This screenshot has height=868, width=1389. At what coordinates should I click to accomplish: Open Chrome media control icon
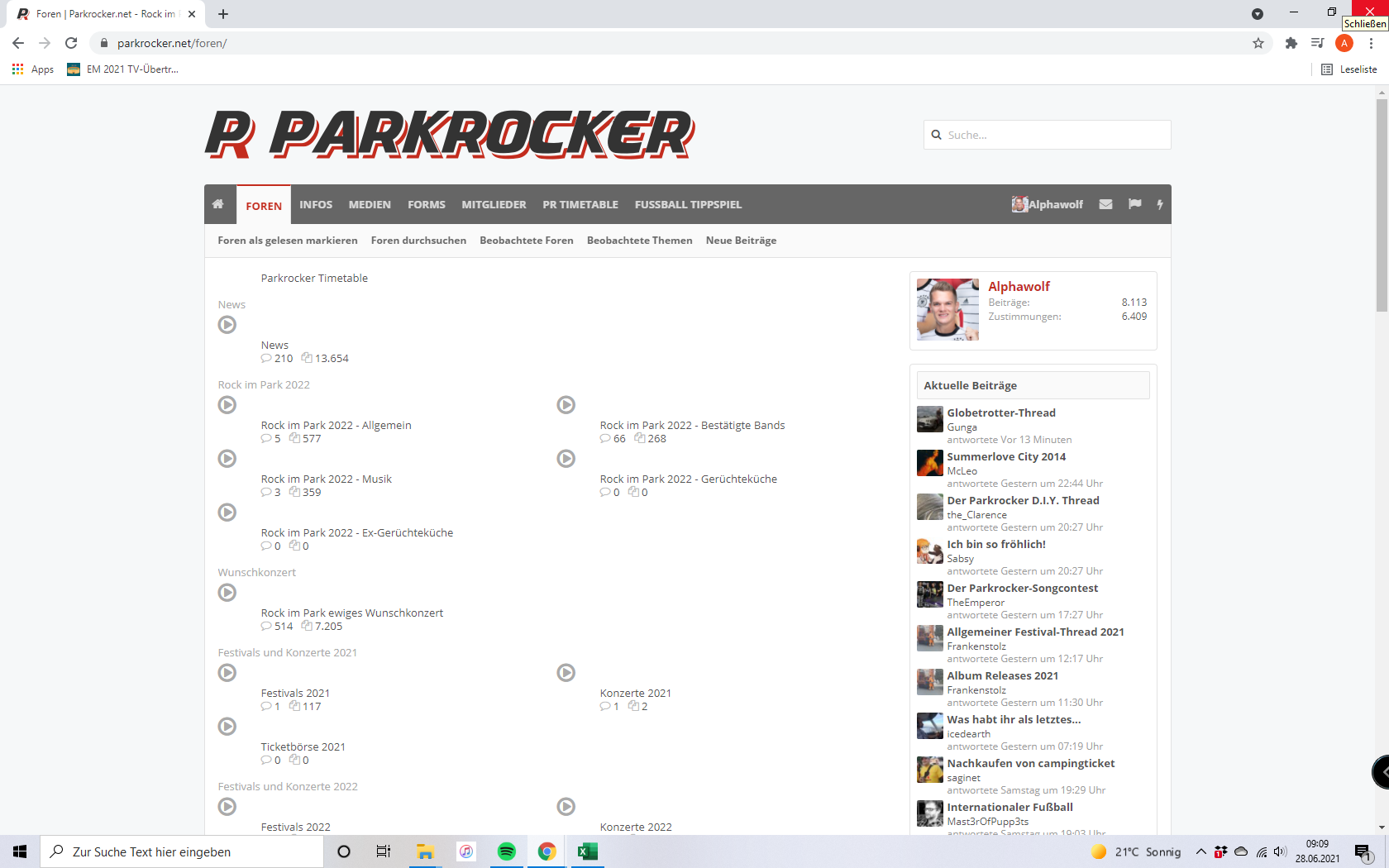[1318, 43]
